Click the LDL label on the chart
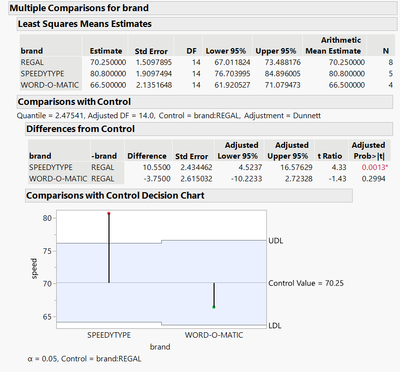Image resolution: width=400 pixels, height=372 pixels. coord(275,326)
